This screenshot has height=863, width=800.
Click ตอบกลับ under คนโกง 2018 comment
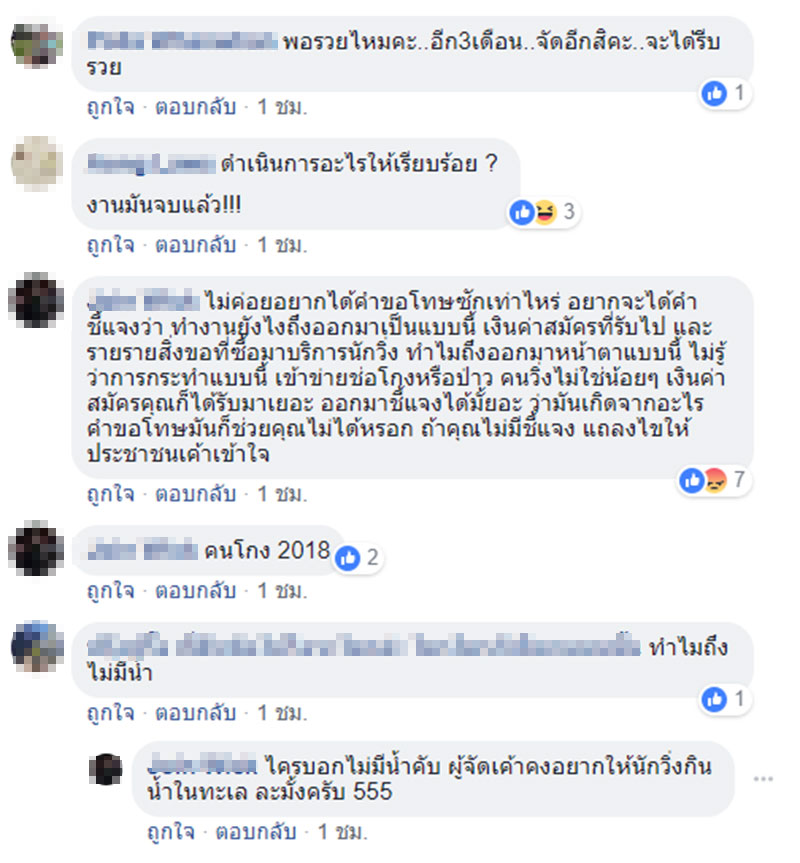(195, 591)
